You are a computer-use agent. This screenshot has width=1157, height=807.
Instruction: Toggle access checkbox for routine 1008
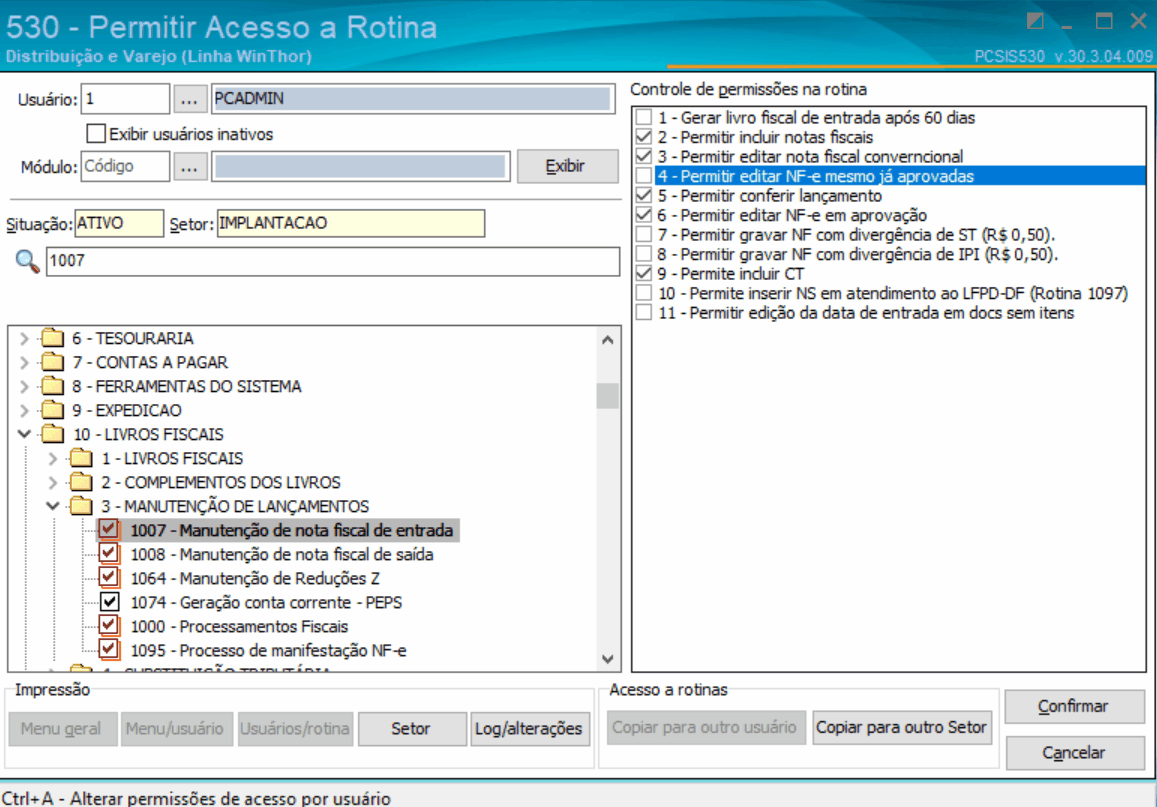108,554
